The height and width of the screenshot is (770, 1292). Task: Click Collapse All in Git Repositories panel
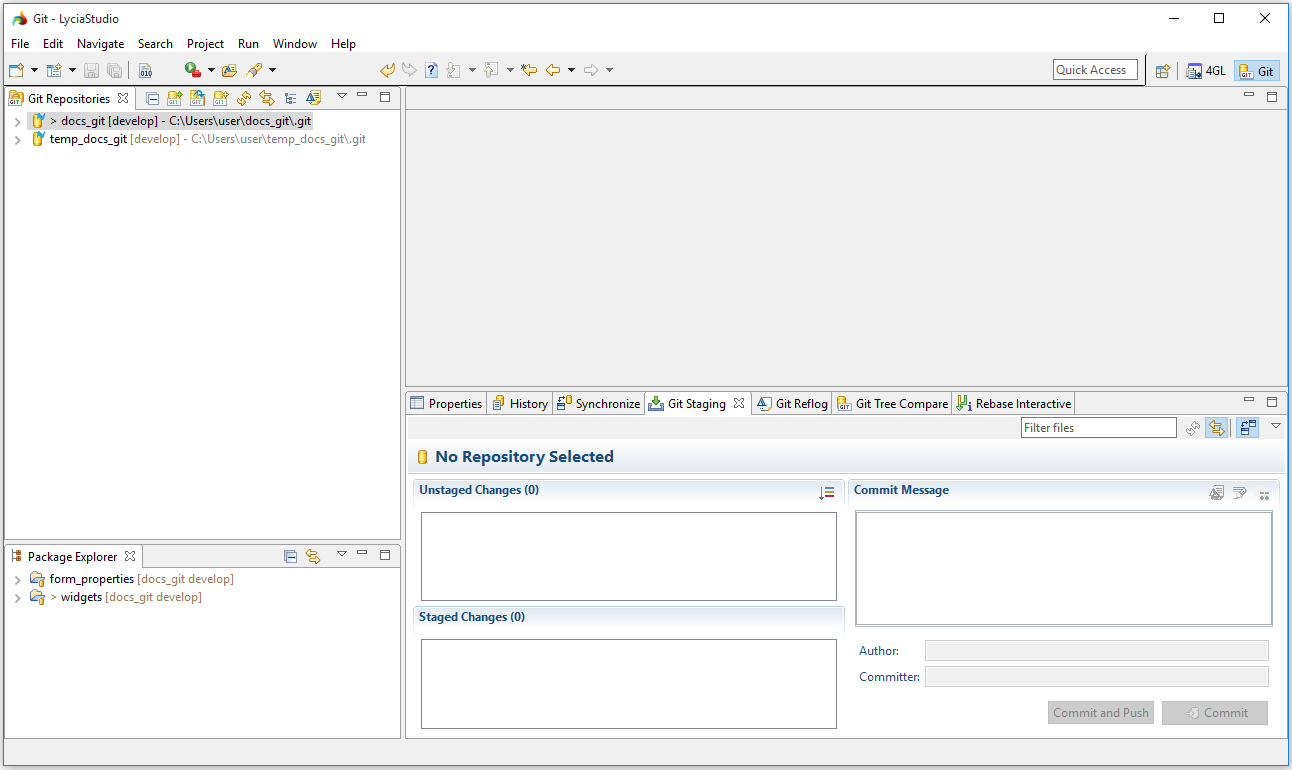152,98
